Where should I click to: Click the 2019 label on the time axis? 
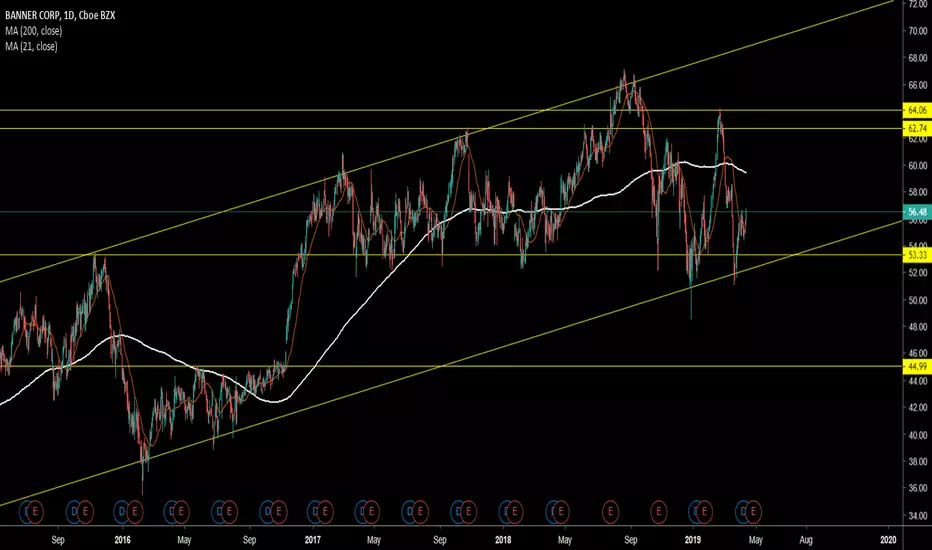click(x=692, y=540)
